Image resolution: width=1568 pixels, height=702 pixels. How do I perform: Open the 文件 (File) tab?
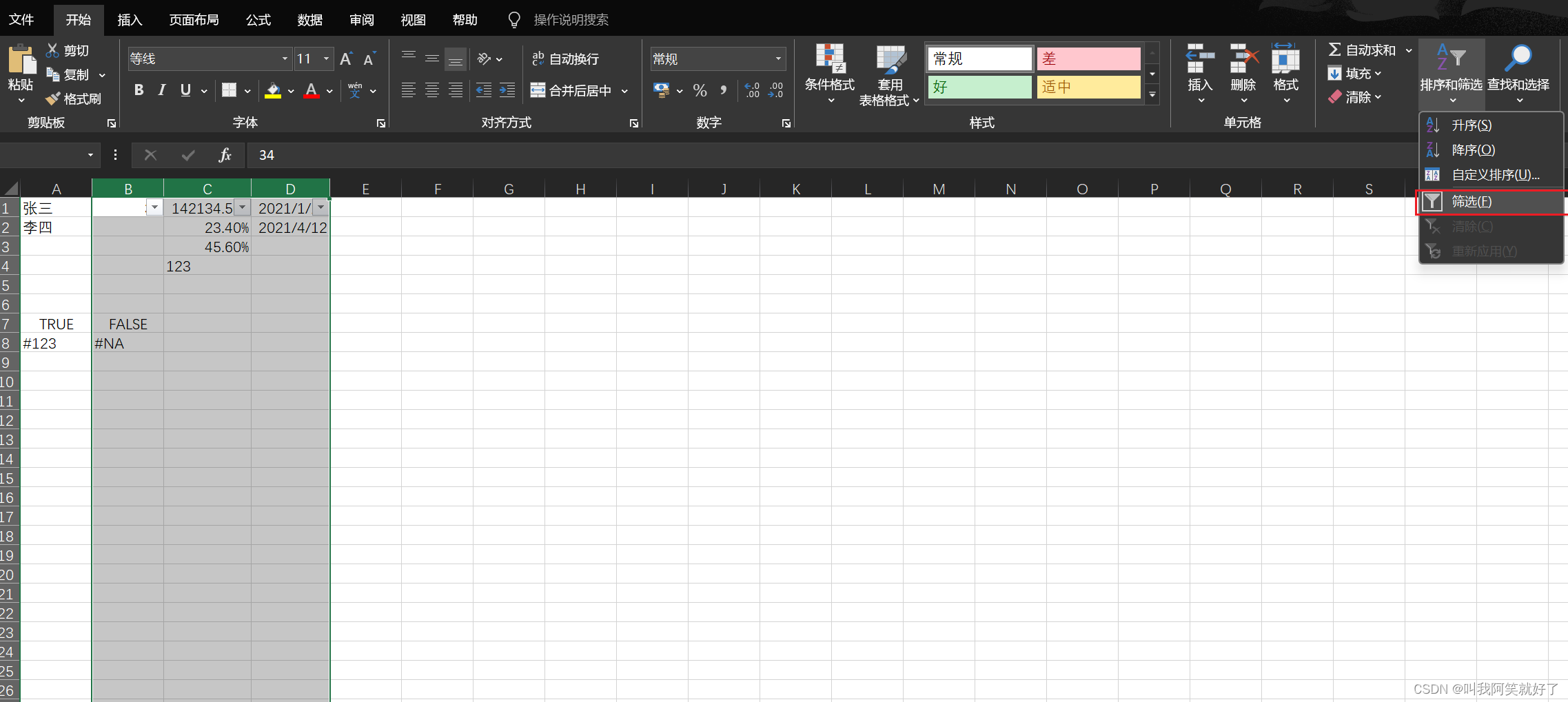[21, 19]
